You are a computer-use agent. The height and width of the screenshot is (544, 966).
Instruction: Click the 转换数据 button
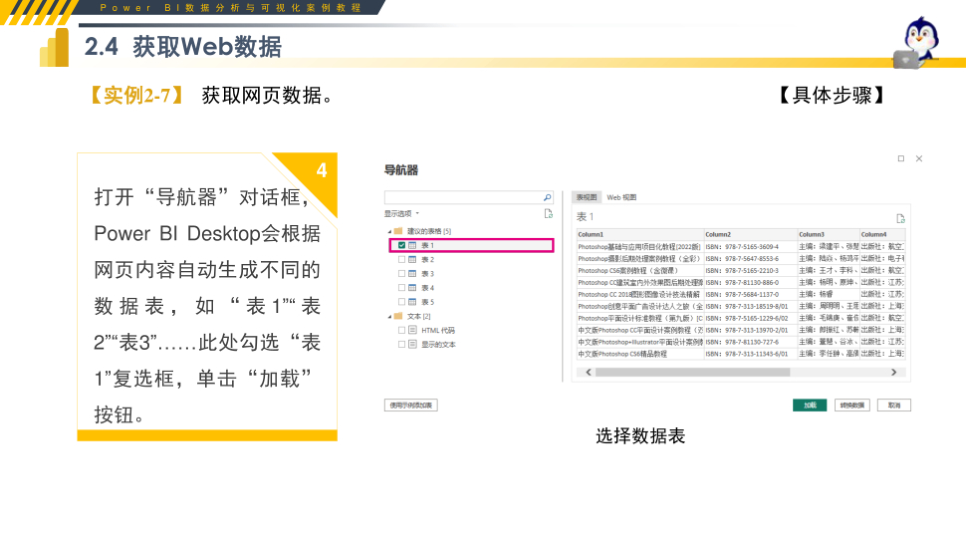point(852,405)
